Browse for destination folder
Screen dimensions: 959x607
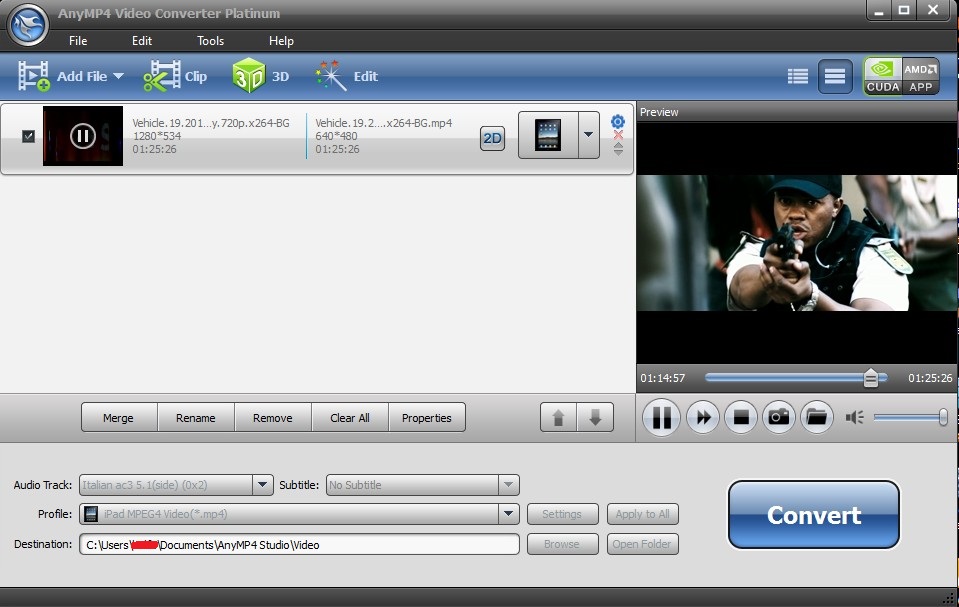[x=562, y=544]
